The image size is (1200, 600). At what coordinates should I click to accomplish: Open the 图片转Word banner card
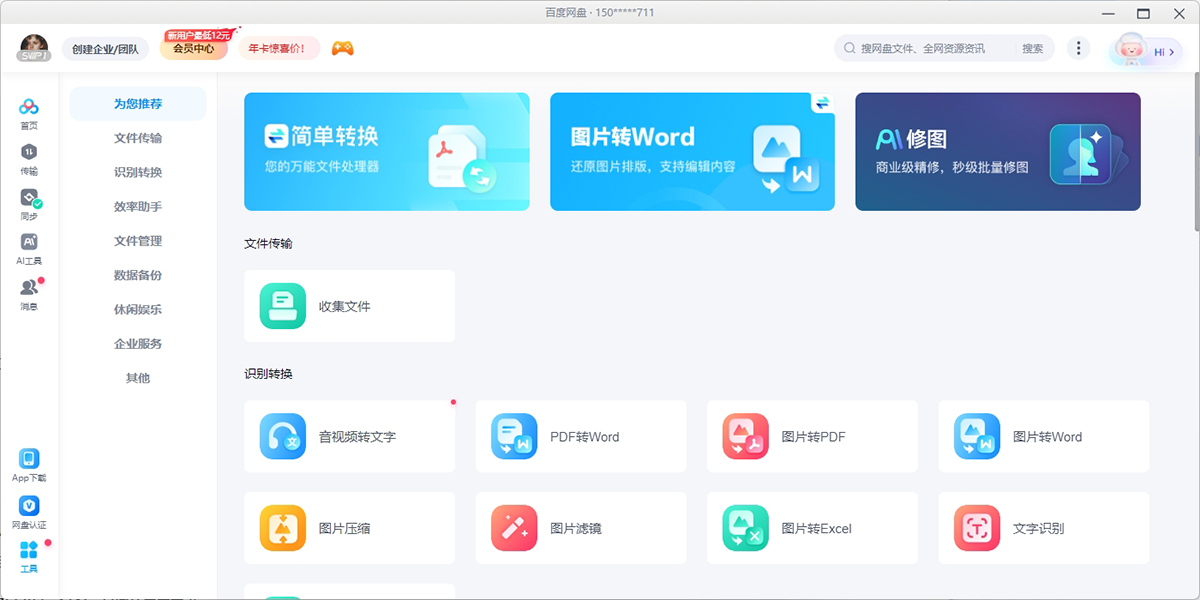click(x=692, y=152)
